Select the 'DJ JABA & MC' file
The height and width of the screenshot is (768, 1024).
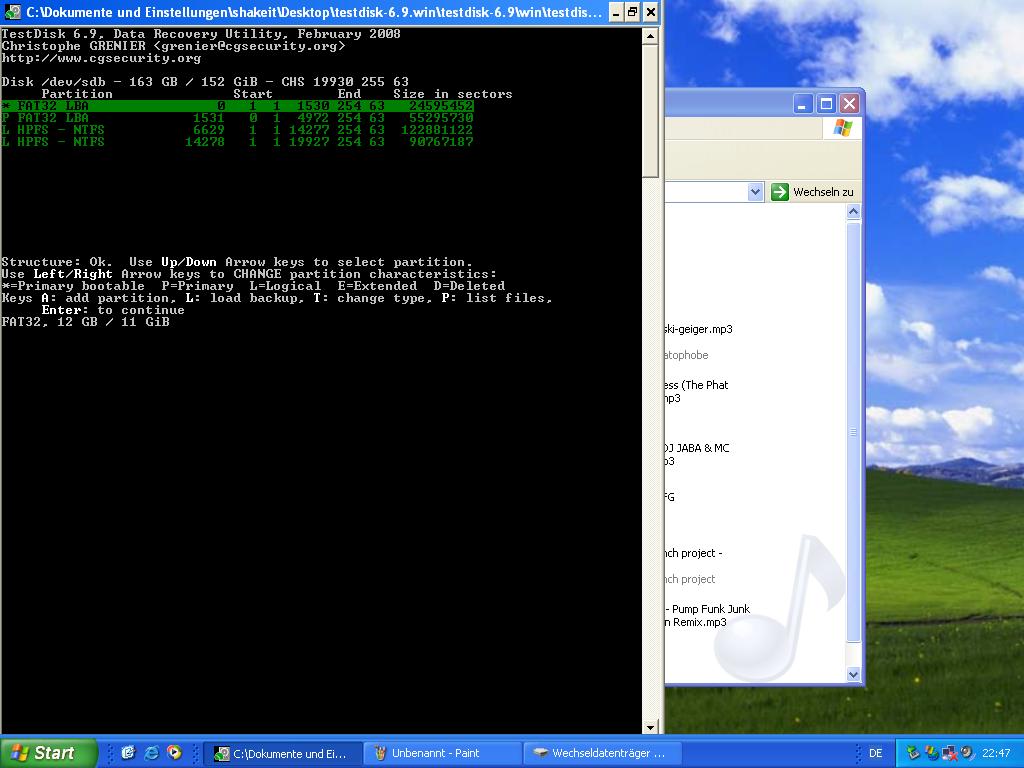click(x=697, y=455)
